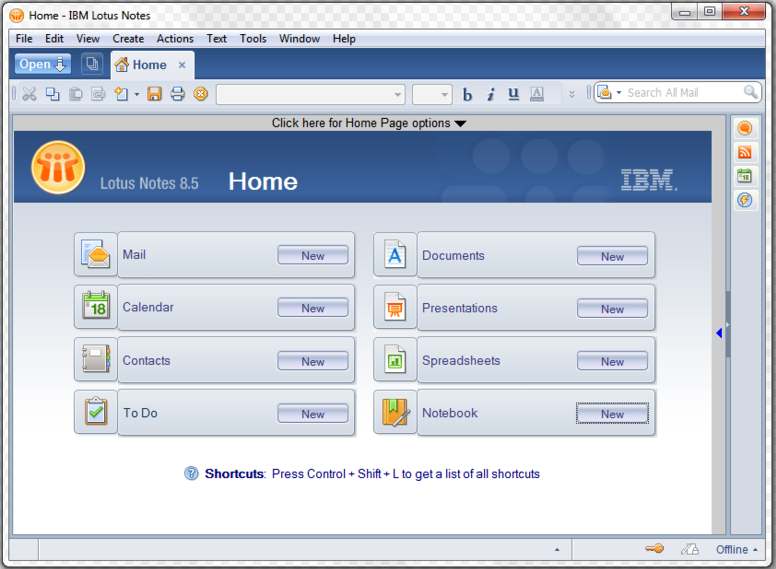This screenshot has height=569, width=776.
Task: Open the Text menu
Action: (216, 39)
